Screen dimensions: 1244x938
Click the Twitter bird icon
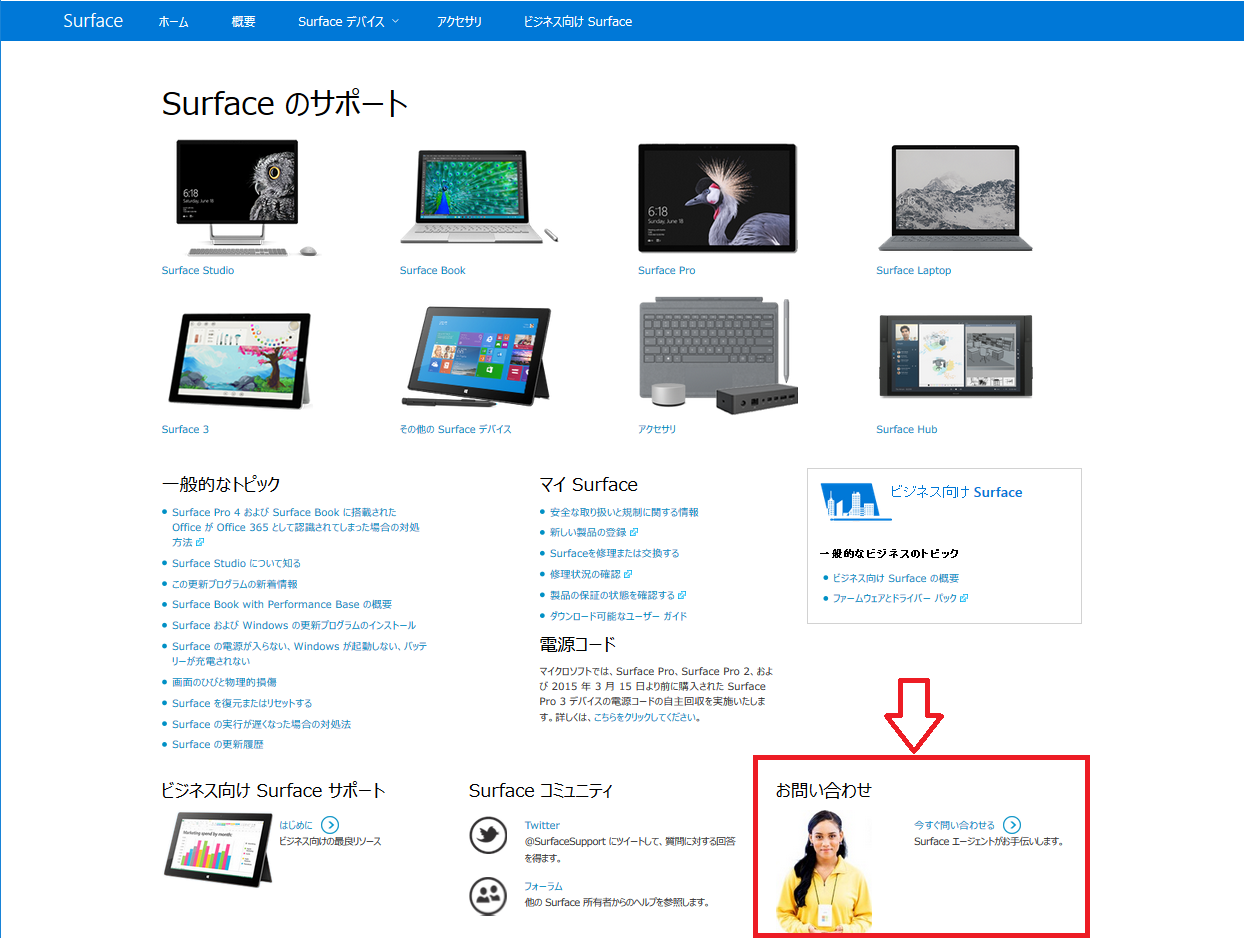click(489, 836)
